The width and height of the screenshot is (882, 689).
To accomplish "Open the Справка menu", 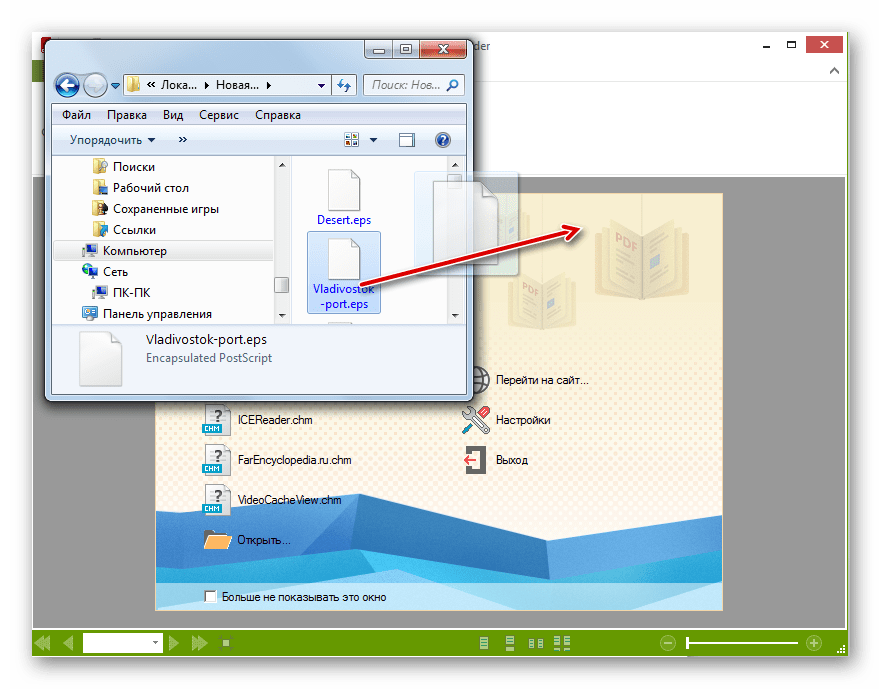I will click(x=278, y=115).
